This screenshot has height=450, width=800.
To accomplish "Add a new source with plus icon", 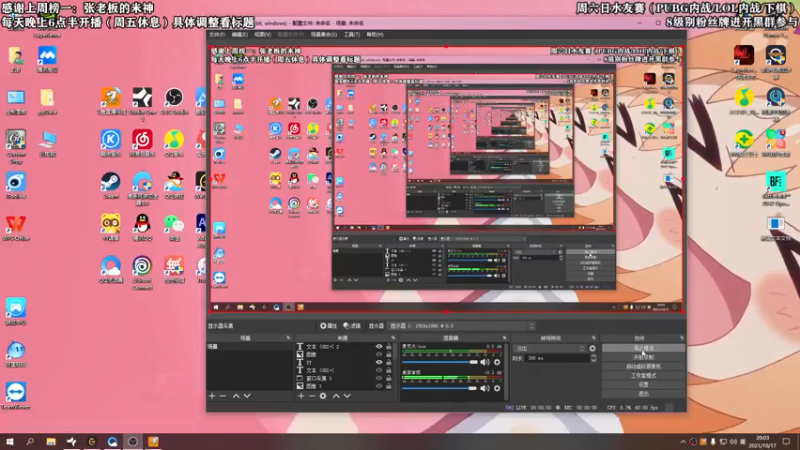I will point(301,396).
